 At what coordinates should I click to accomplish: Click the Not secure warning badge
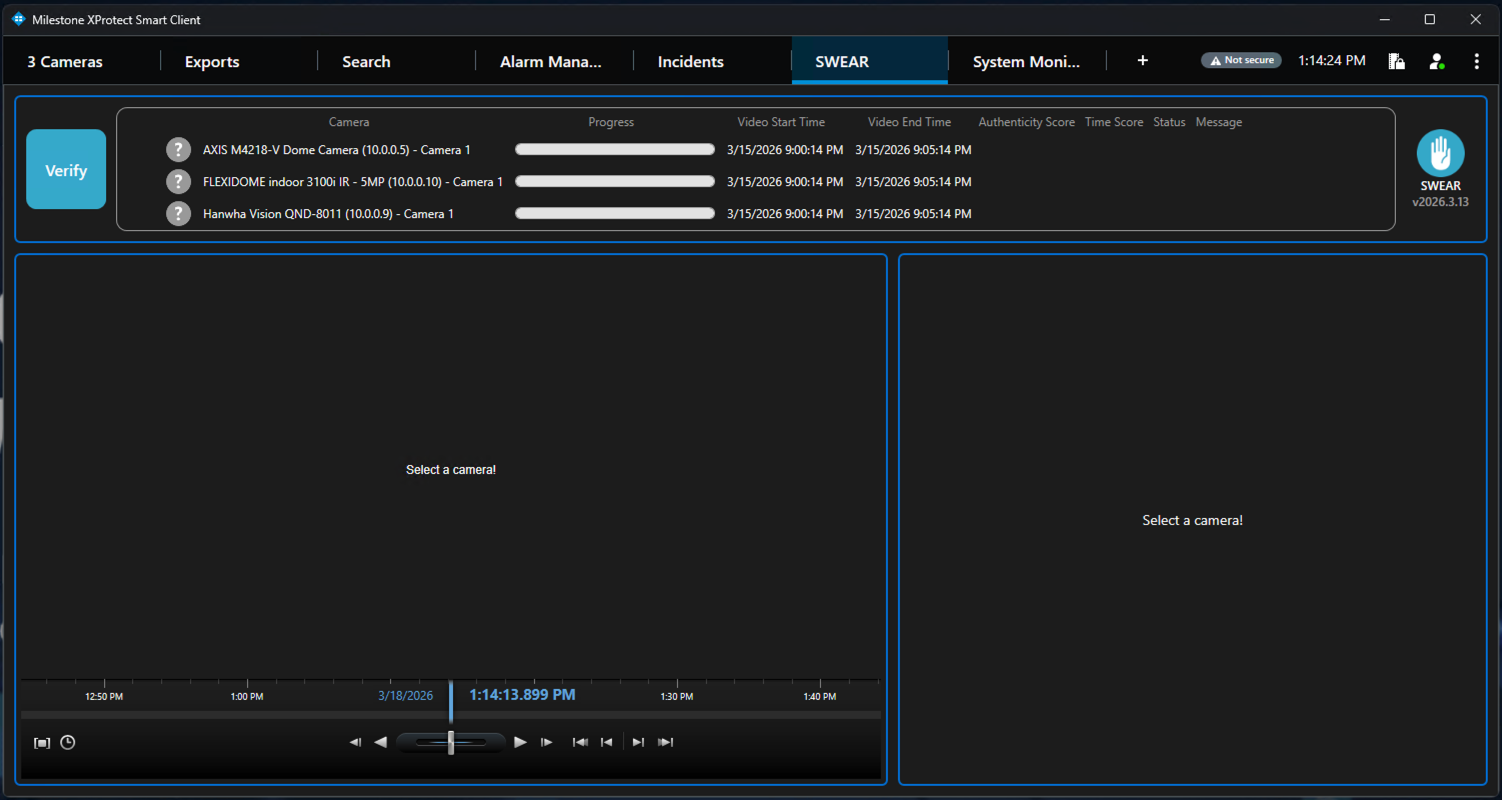click(x=1241, y=61)
